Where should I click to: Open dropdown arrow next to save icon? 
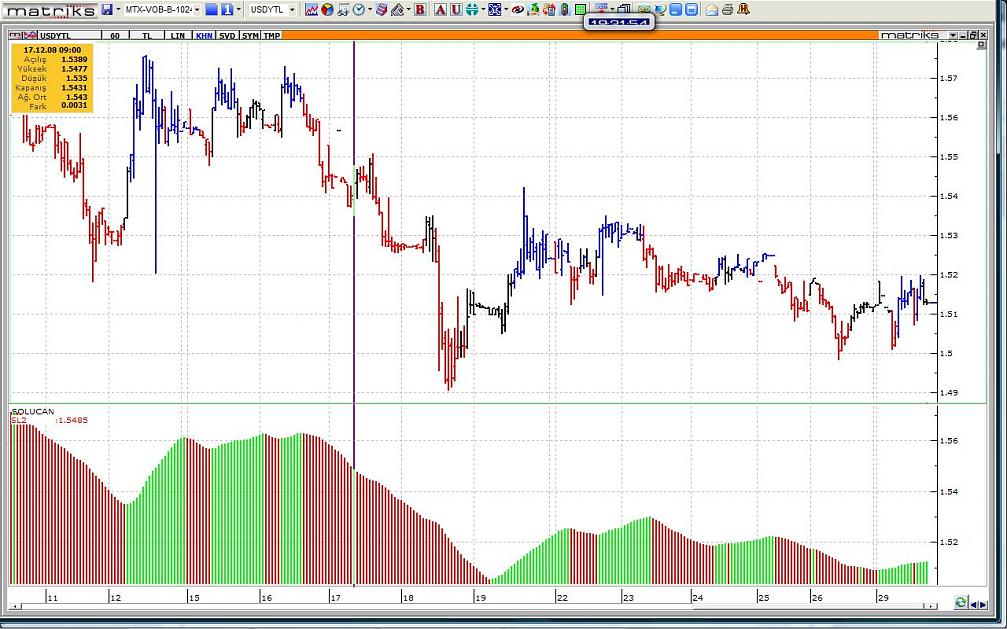click(x=119, y=9)
